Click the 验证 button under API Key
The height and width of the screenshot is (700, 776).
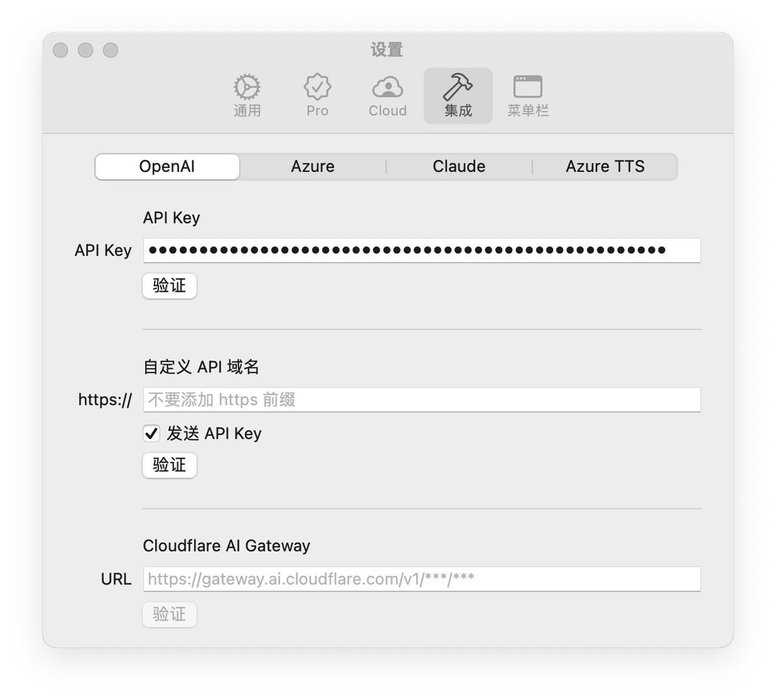coord(169,286)
